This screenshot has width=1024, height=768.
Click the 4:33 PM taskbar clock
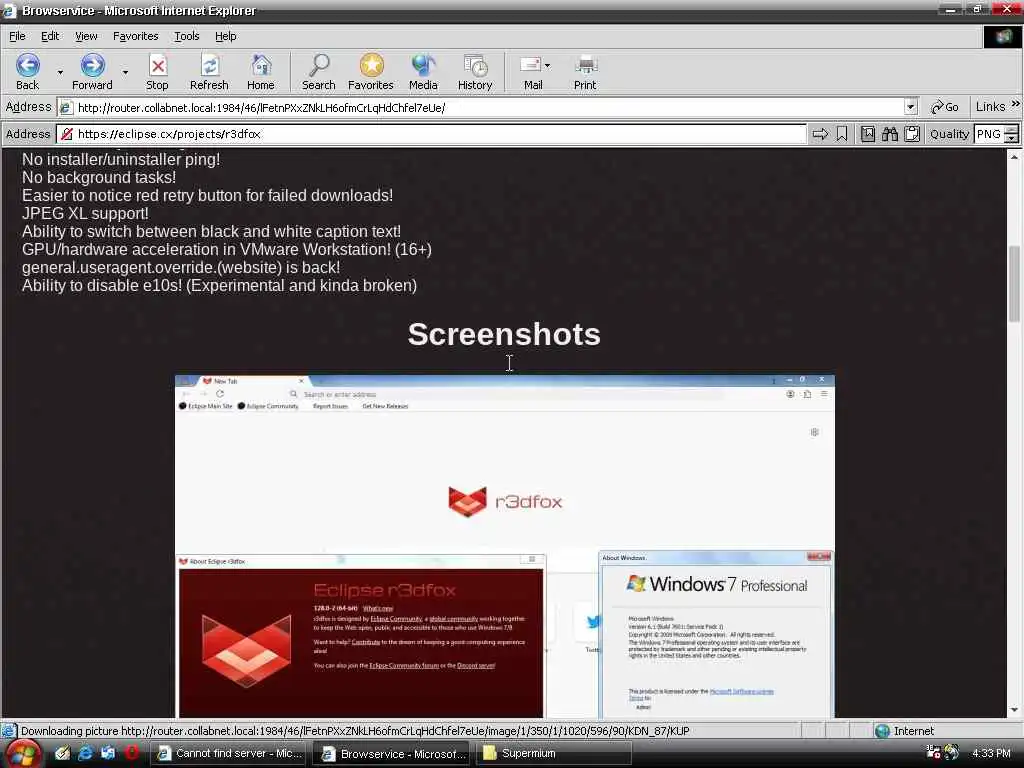point(991,754)
